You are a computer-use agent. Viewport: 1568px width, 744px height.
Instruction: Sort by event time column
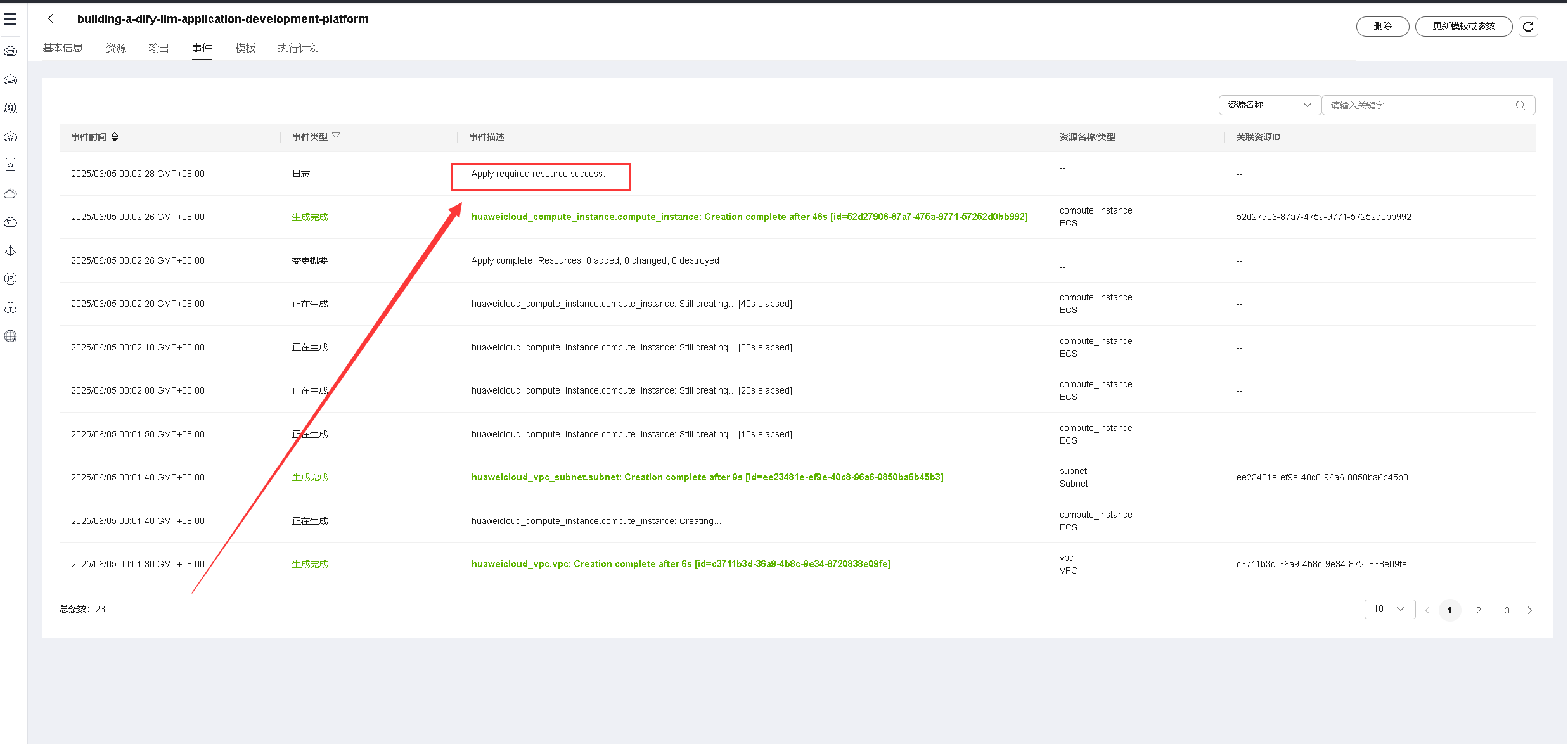pyautogui.click(x=115, y=137)
